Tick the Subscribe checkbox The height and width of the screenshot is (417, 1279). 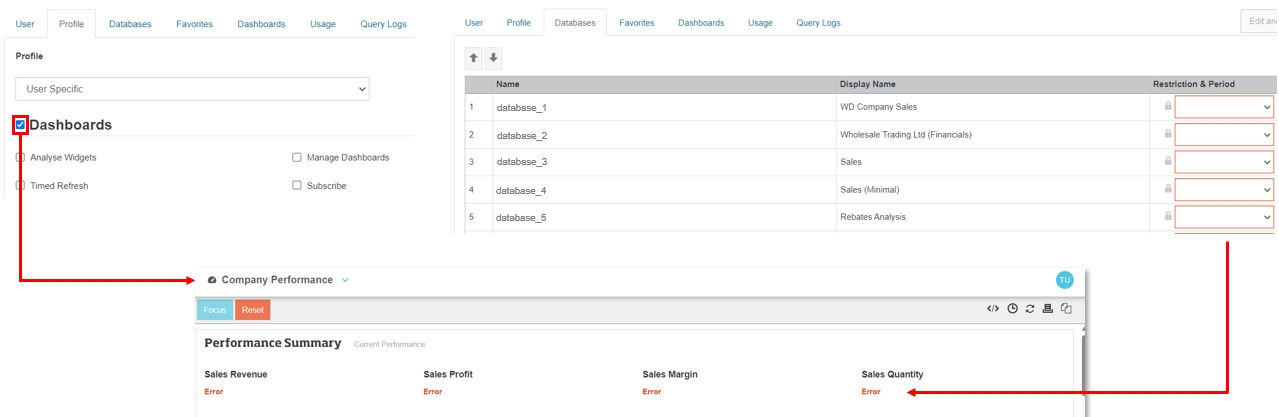tap(297, 185)
